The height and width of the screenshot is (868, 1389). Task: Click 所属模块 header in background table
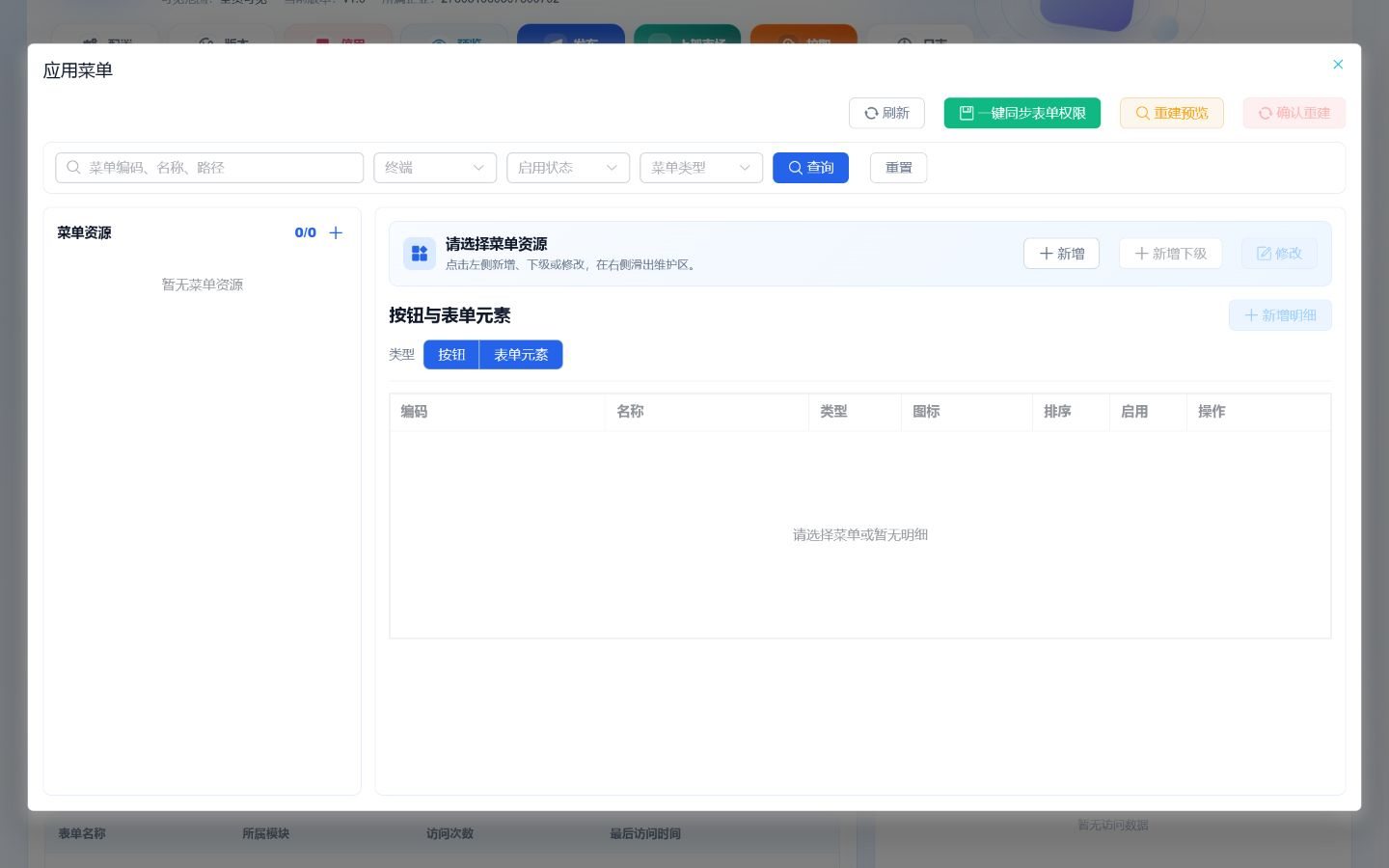pos(266,833)
